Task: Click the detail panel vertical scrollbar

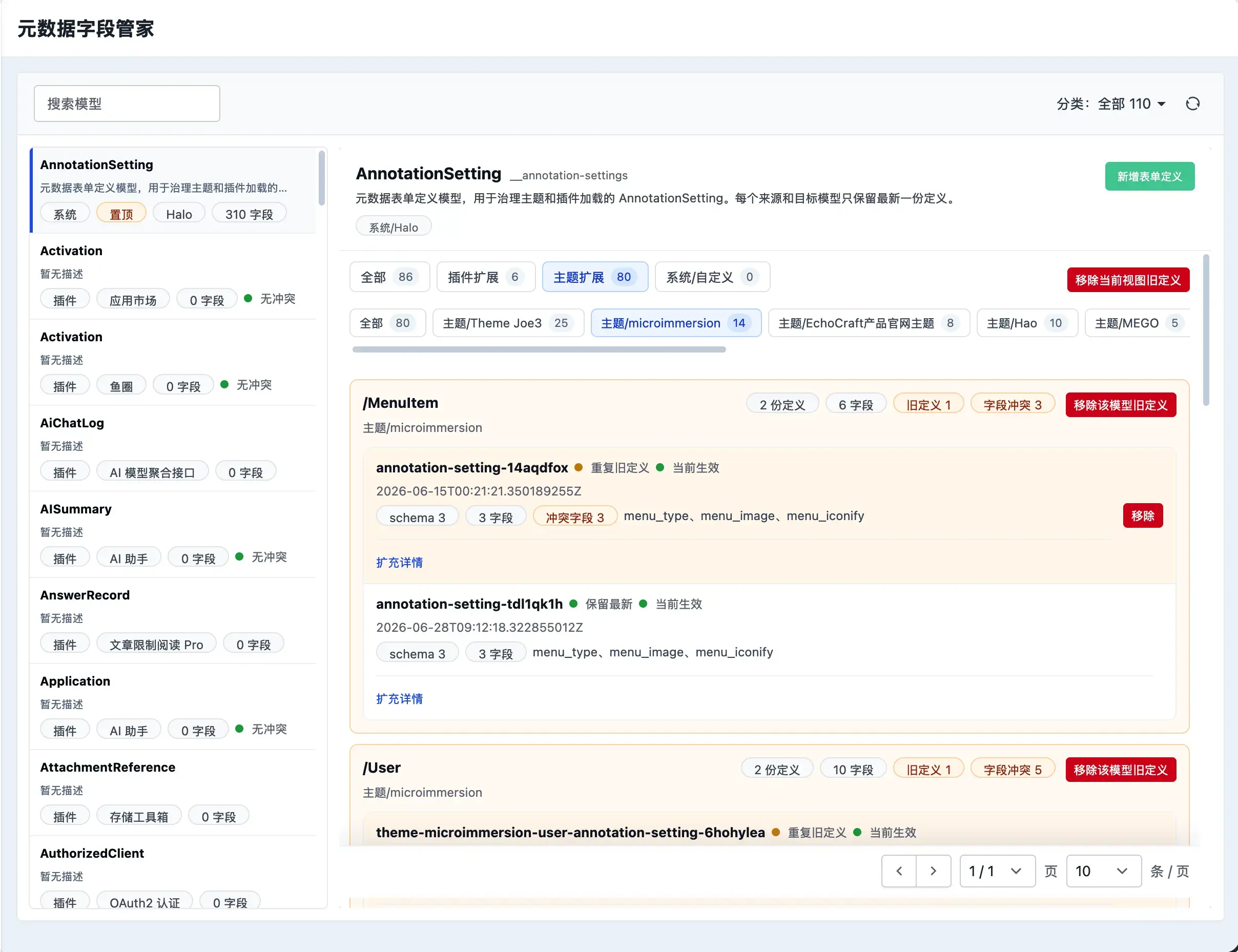Action: pyautogui.click(x=1206, y=330)
